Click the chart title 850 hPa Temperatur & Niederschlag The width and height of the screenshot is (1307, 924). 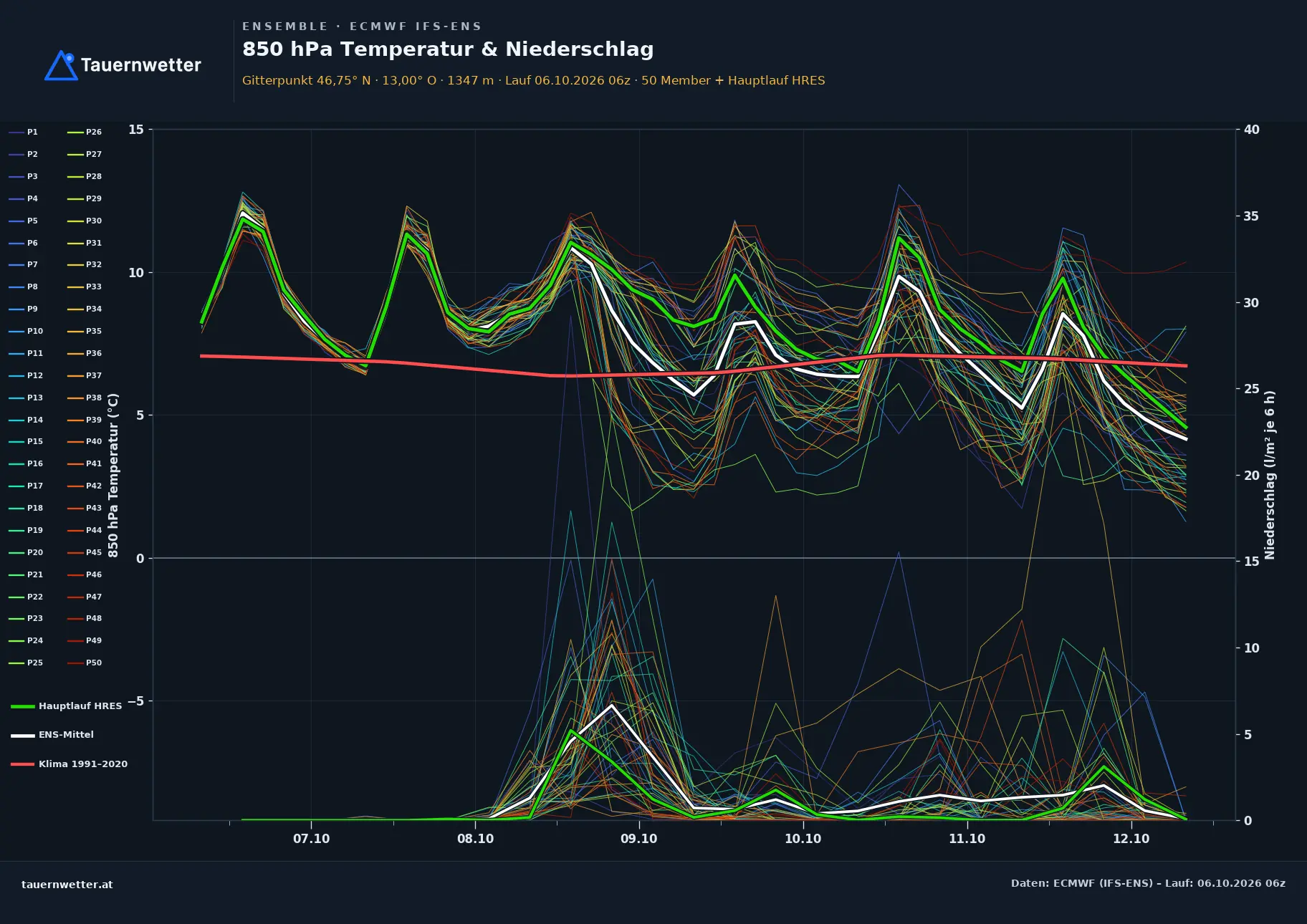click(448, 49)
